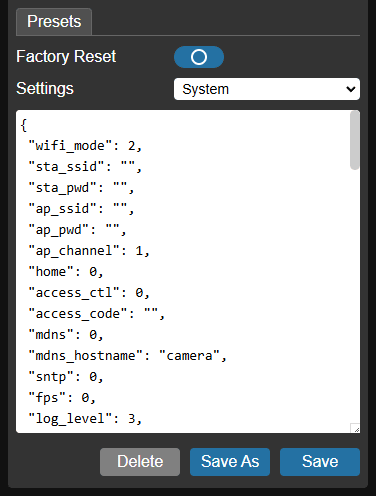Click the mdns_hostname camera value

[x=189, y=356]
